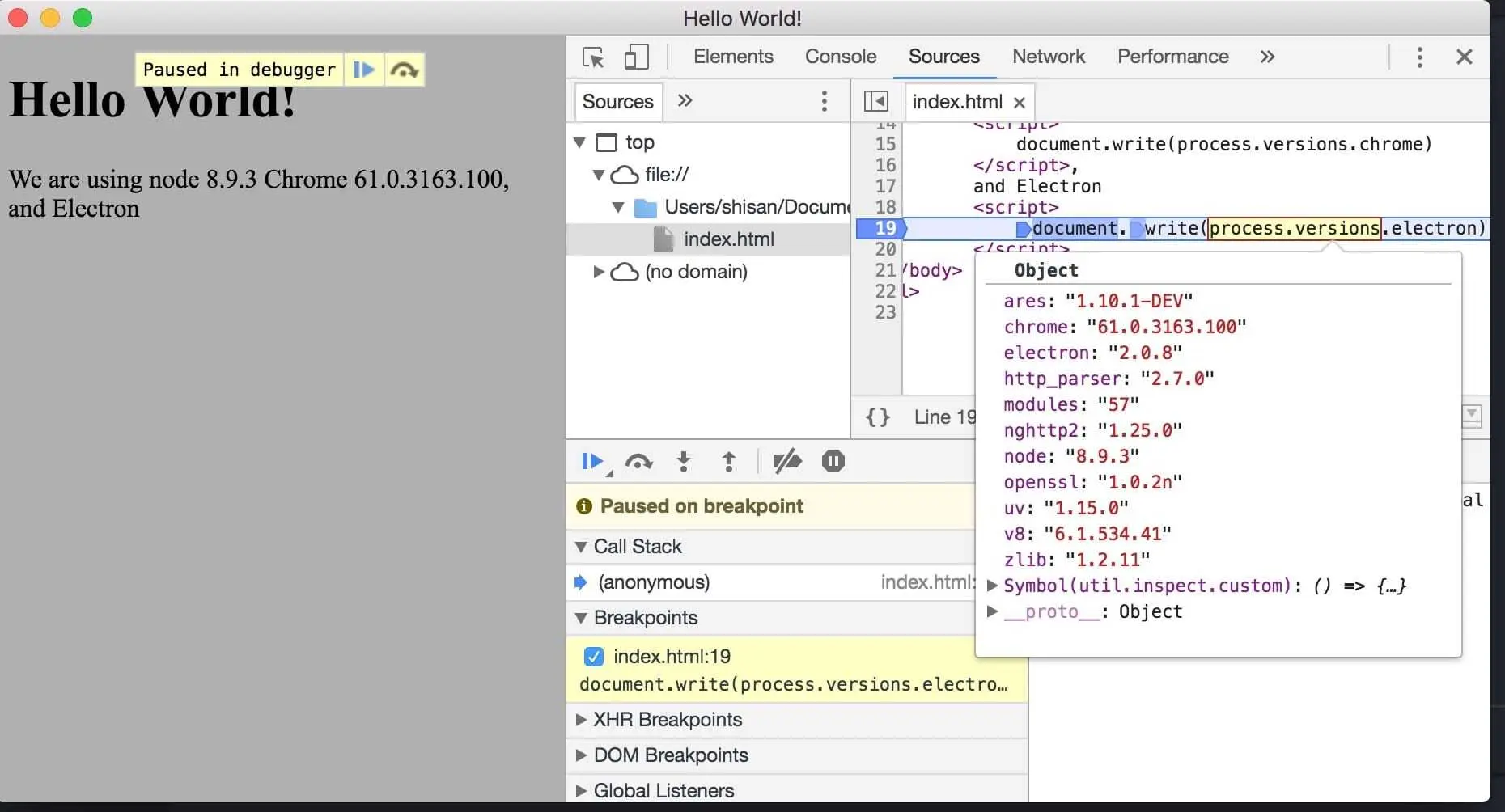Viewport: 1505px width, 812px height.
Task: Expand the (no domain) tree node
Action: (x=599, y=272)
